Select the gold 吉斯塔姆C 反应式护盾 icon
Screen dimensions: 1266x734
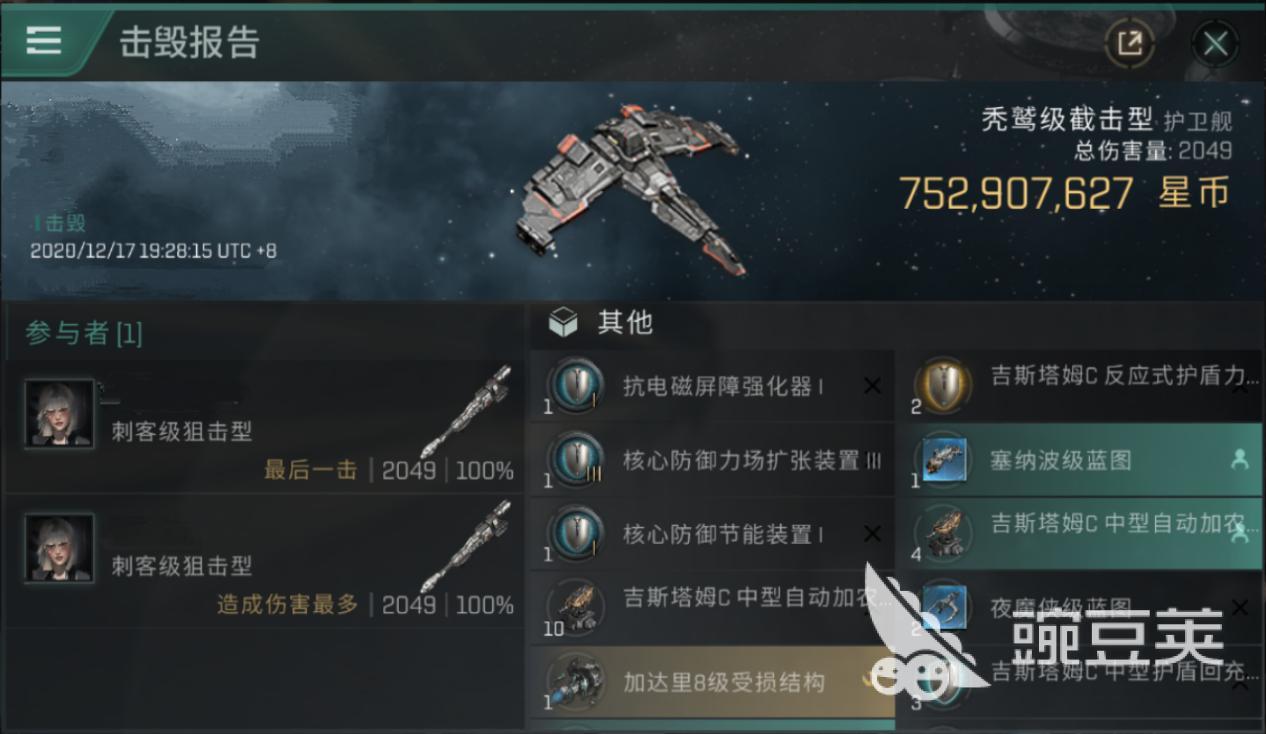[943, 385]
